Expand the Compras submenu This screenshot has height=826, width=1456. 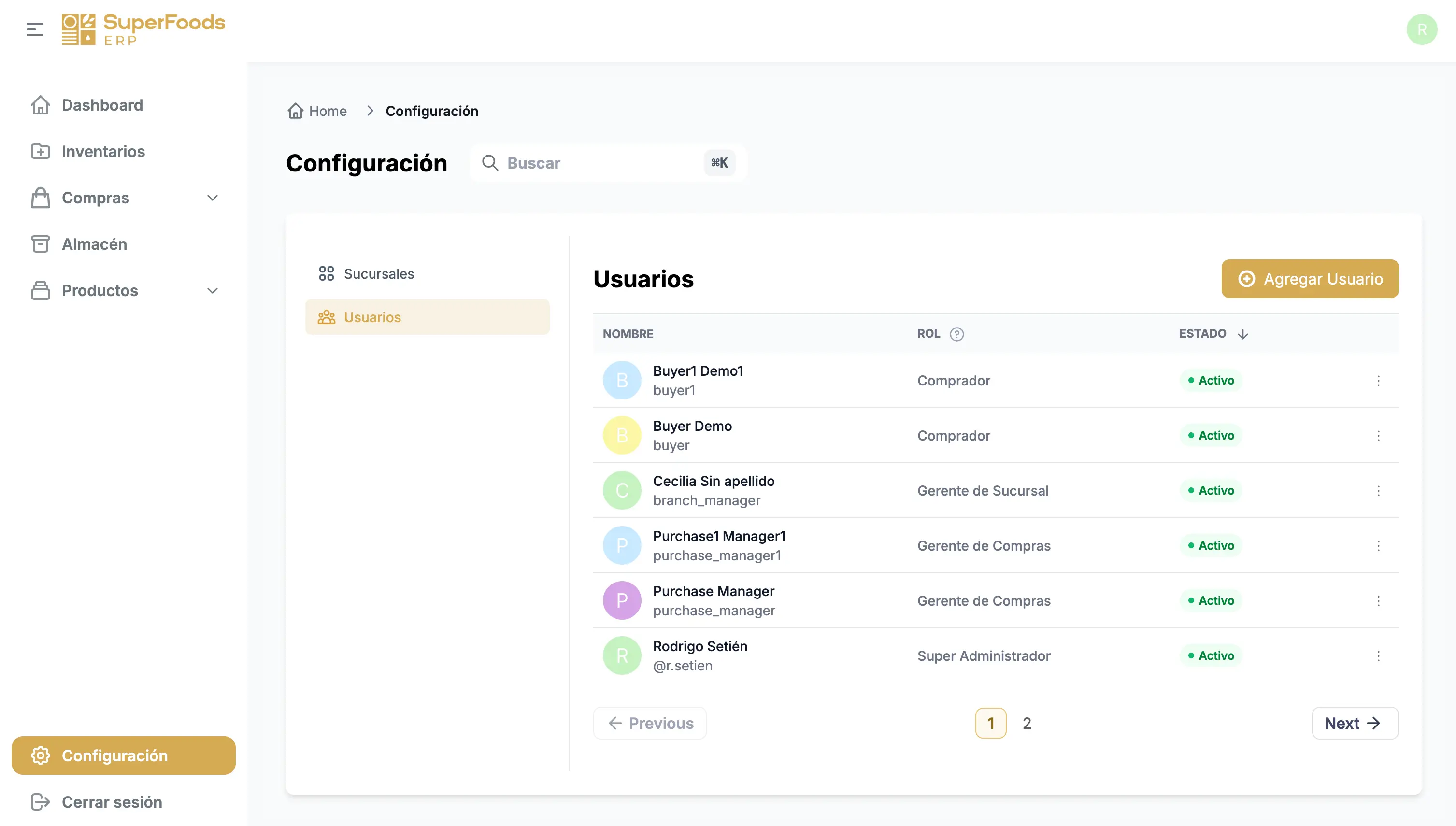pyautogui.click(x=212, y=198)
